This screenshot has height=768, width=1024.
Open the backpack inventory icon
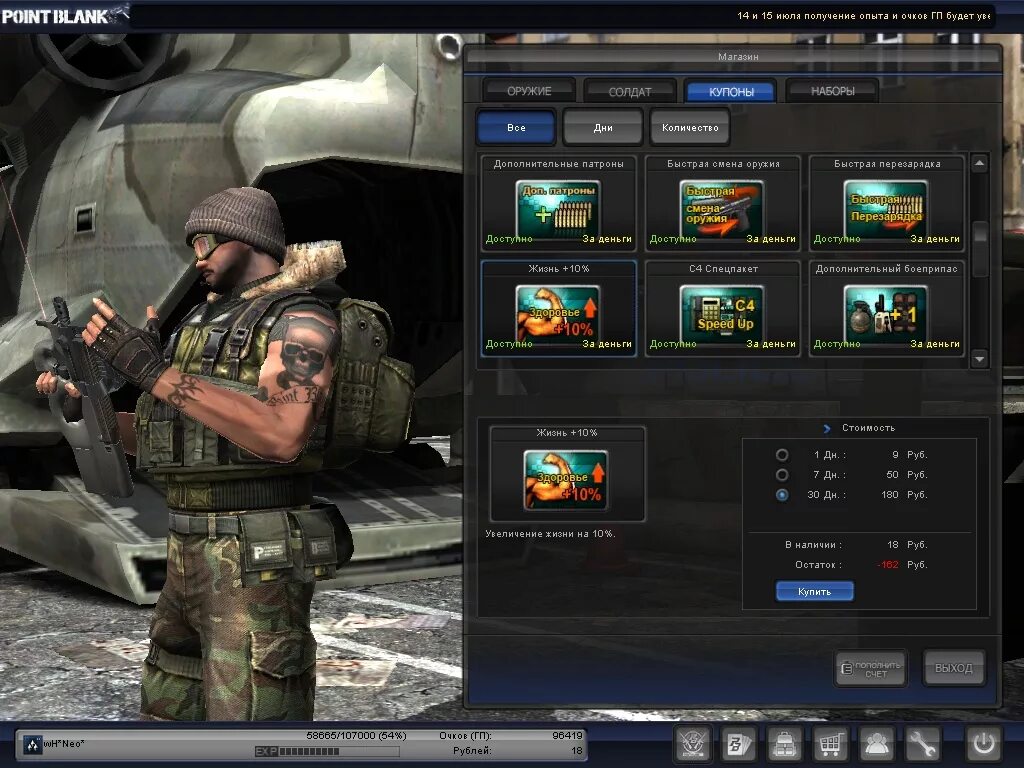(784, 743)
